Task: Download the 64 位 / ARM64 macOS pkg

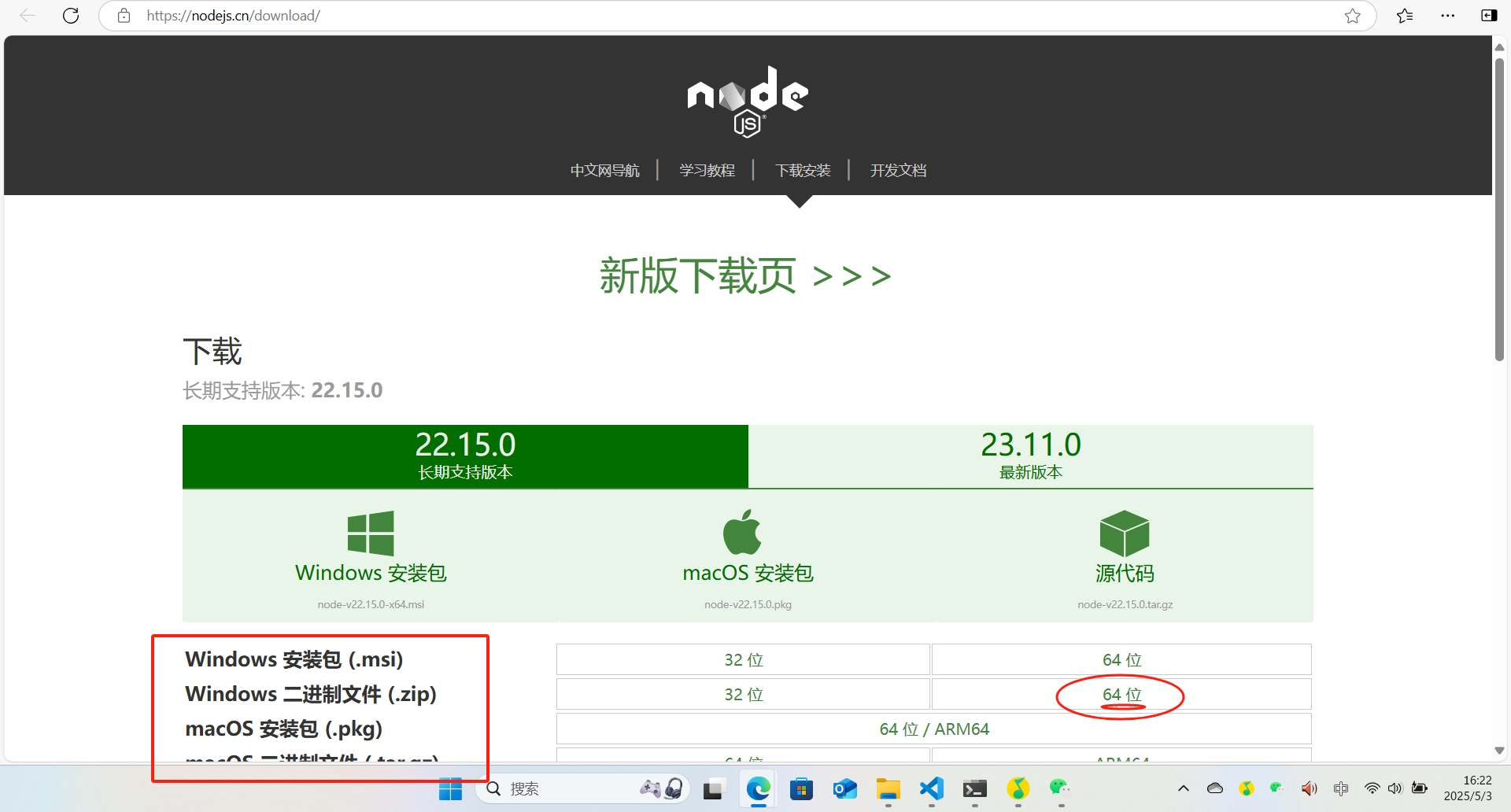Action: coord(934,729)
